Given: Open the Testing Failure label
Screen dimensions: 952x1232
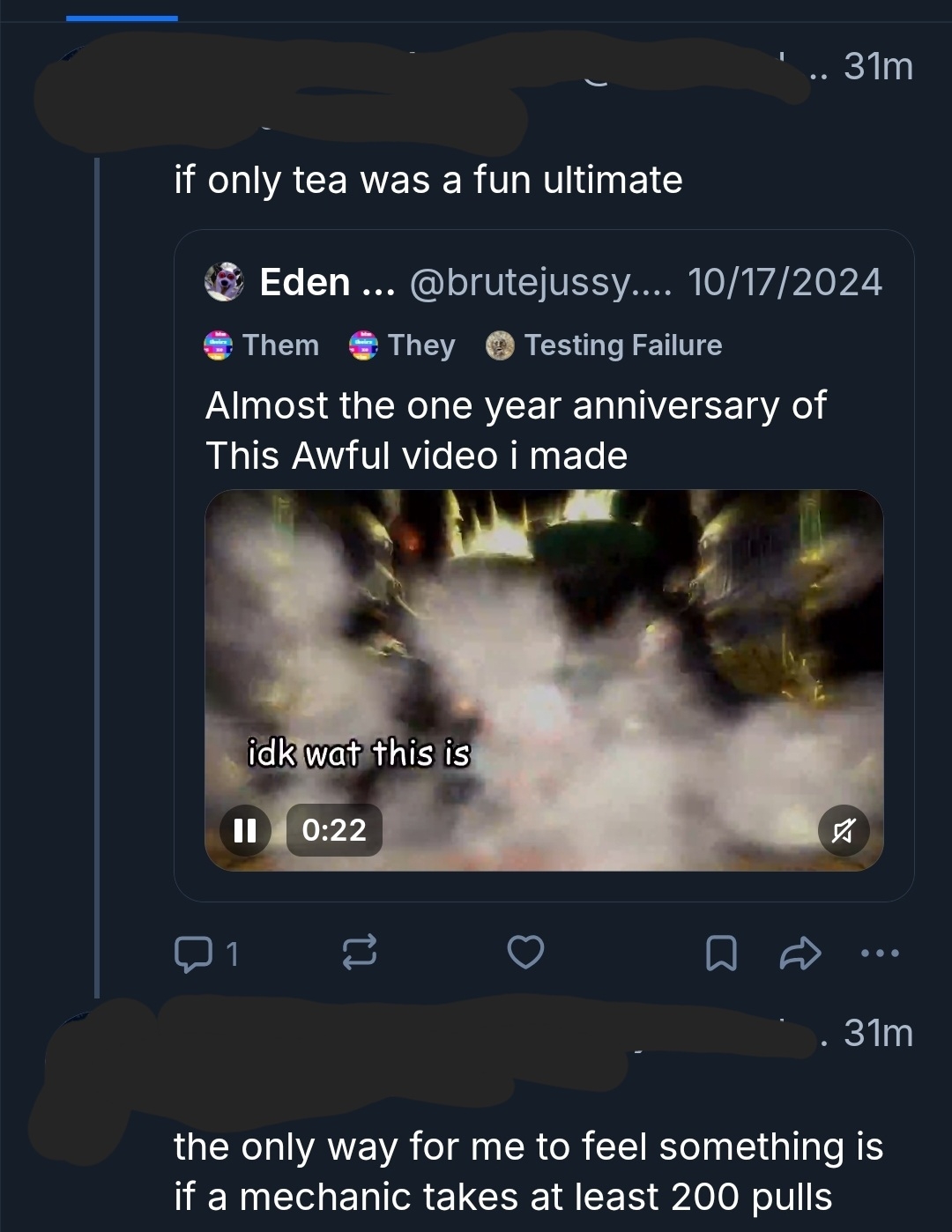Looking at the screenshot, I should pyautogui.click(x=606, y=345).
